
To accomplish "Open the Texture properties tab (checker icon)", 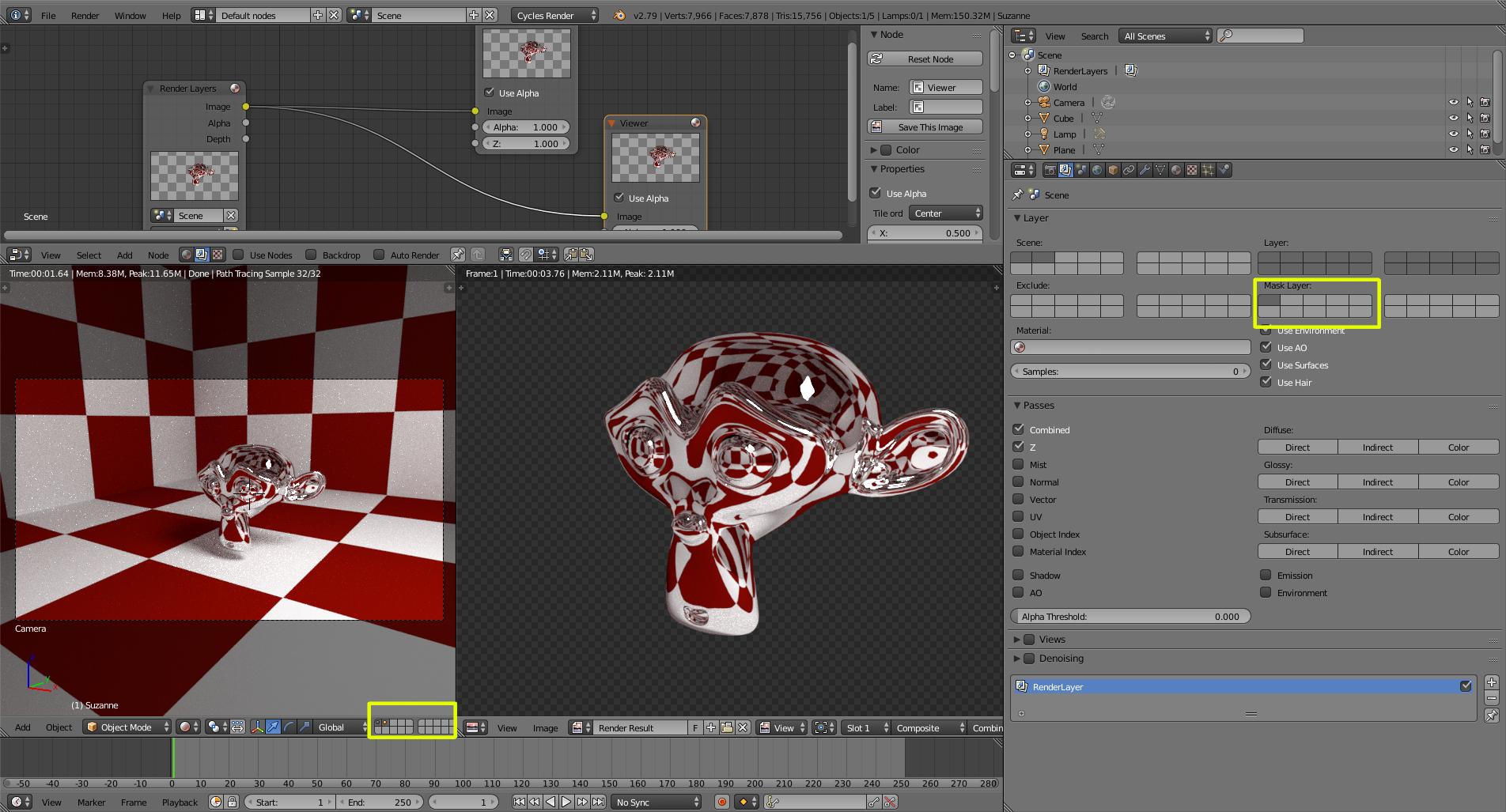I will click(1192, 170).
